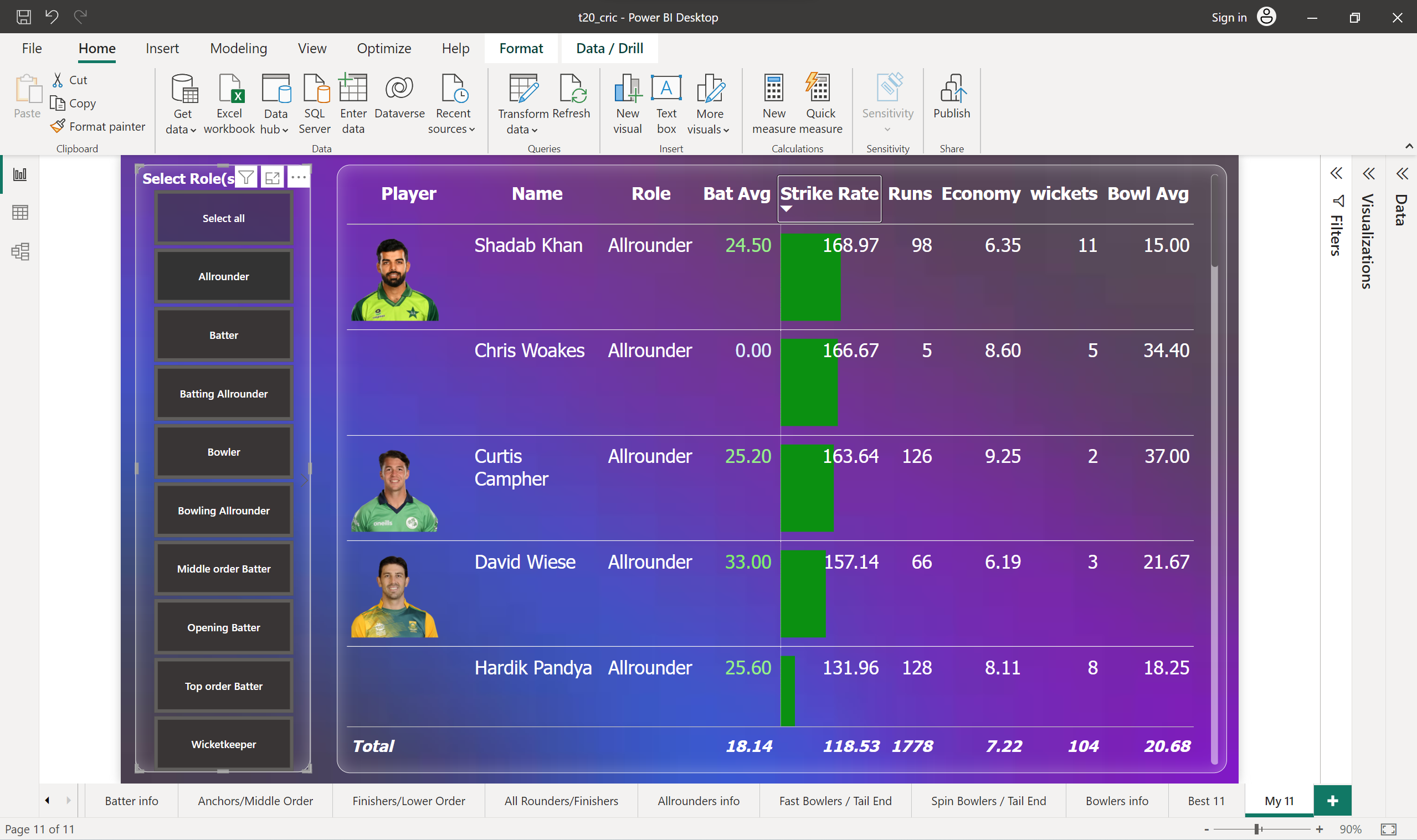Screen dimensions: 1417x840
Task: Sort by the Strike Rate column header
Action: [x=829, y=193]
